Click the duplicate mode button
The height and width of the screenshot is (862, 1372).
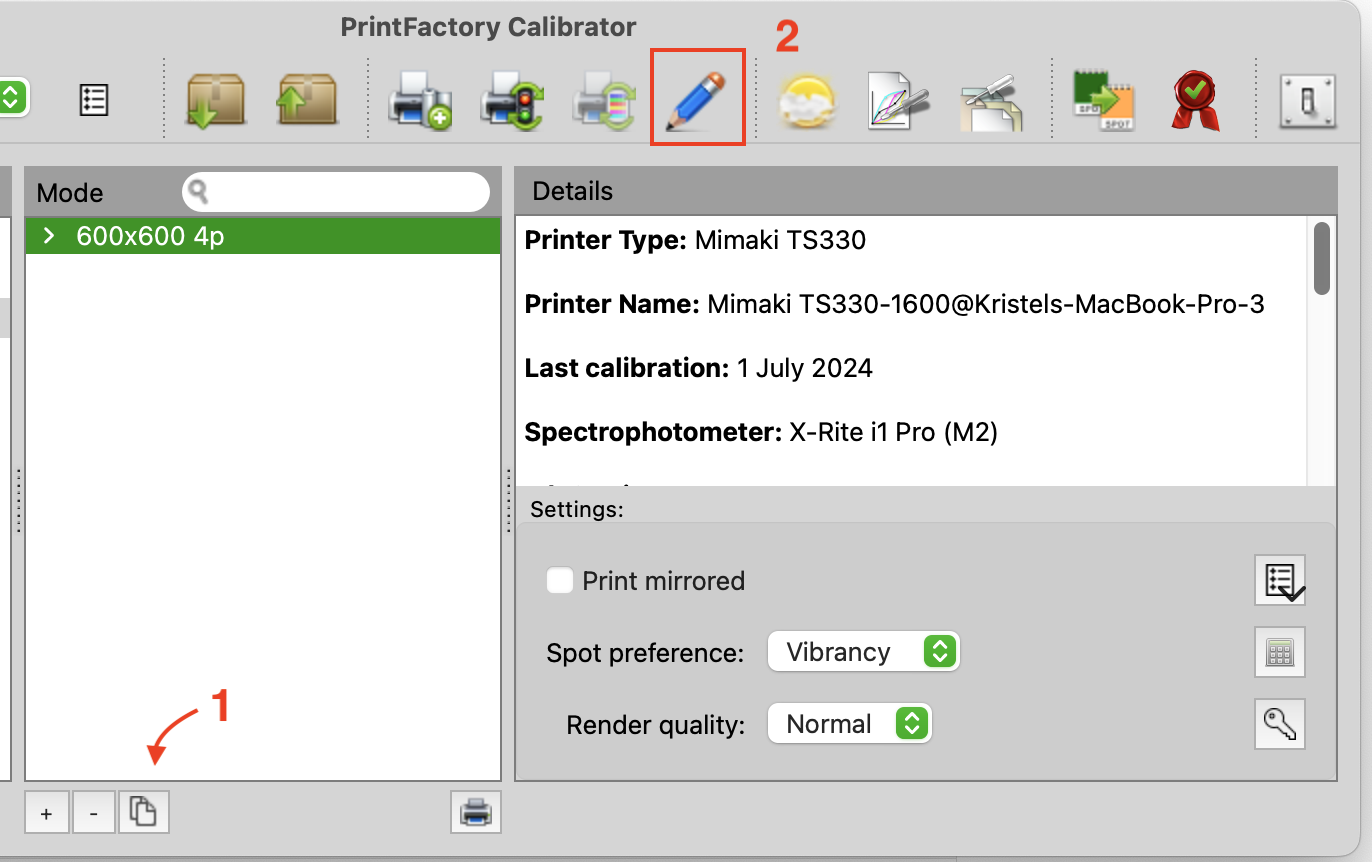click(x=144, y=814)
